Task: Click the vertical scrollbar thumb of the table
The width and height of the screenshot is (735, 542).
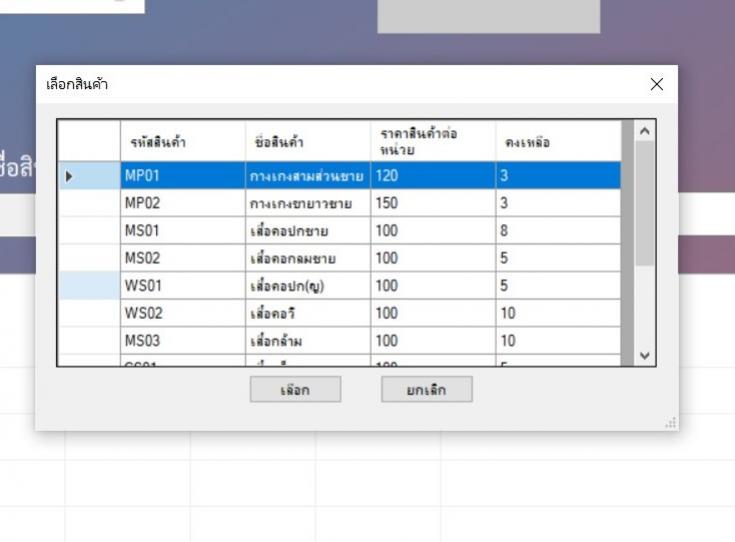Action: point(645,203)
